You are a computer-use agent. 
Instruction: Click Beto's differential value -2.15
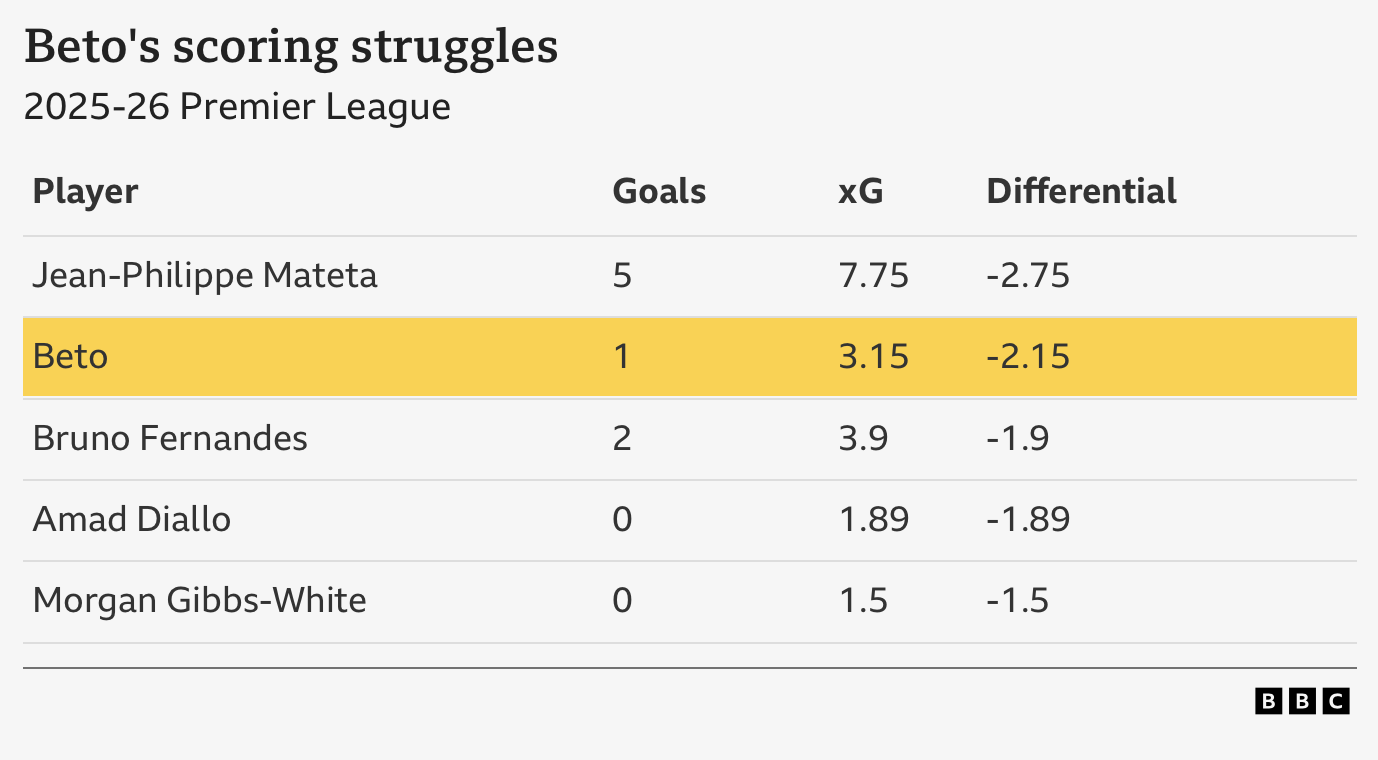(x=1027, y=356)
